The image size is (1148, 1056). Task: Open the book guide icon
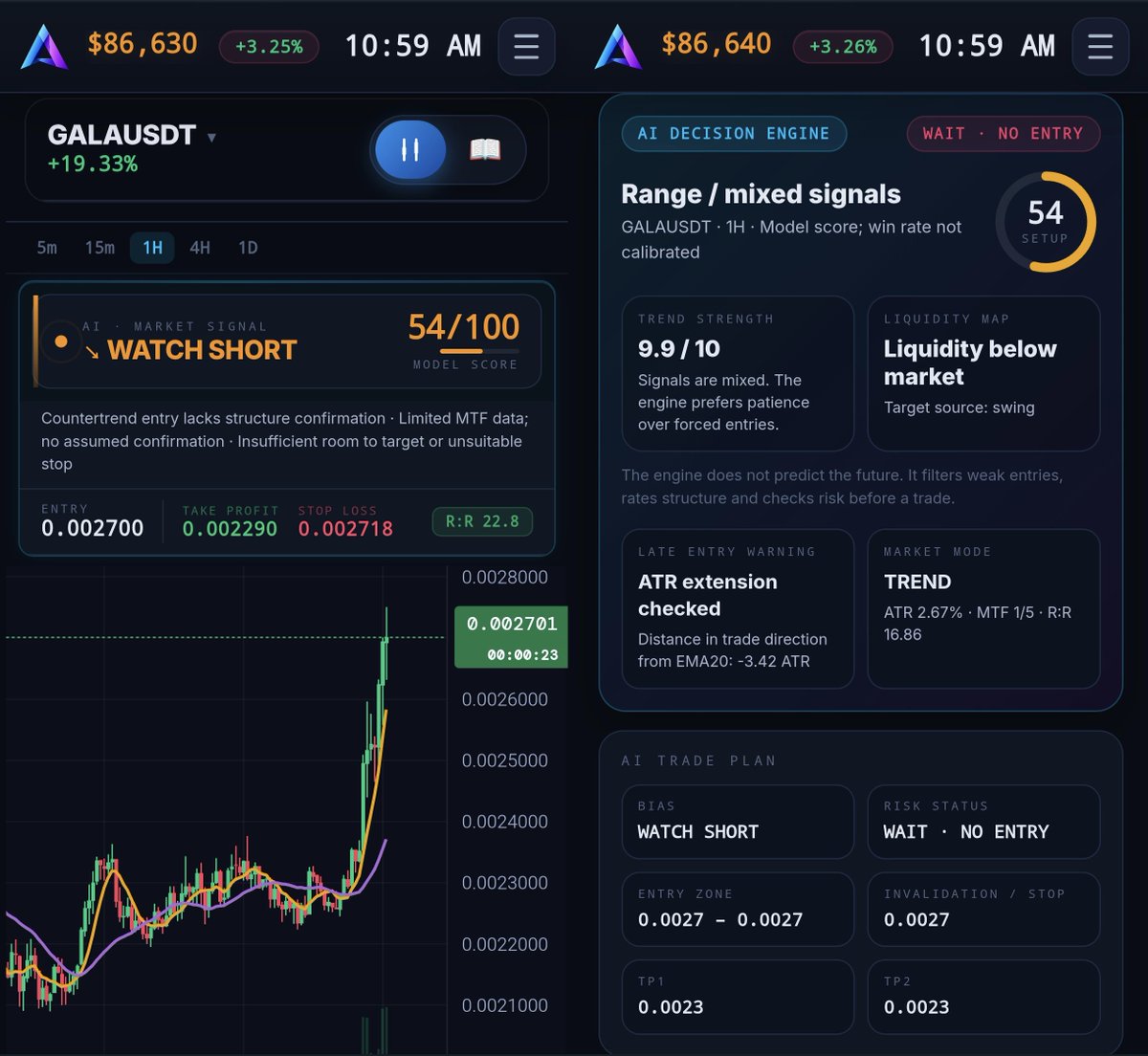pos(485,149)
